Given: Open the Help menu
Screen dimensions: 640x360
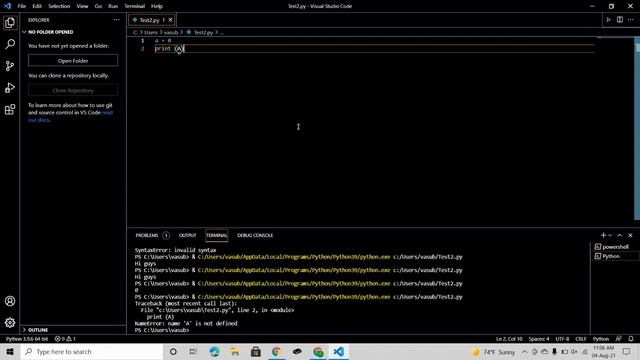Looking at the screenshot, I should (x=157, y=6).
